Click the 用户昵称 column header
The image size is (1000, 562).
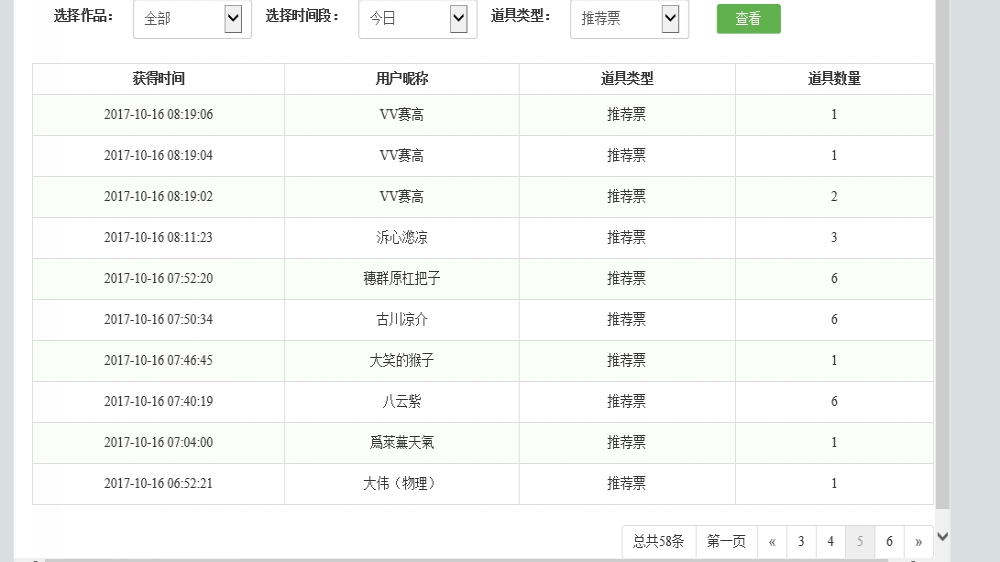tap(402, 79)
